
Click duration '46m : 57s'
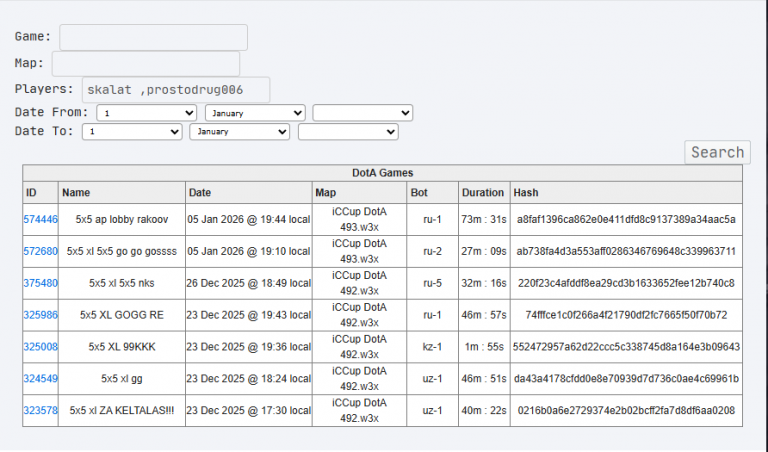tap(484, 315)
